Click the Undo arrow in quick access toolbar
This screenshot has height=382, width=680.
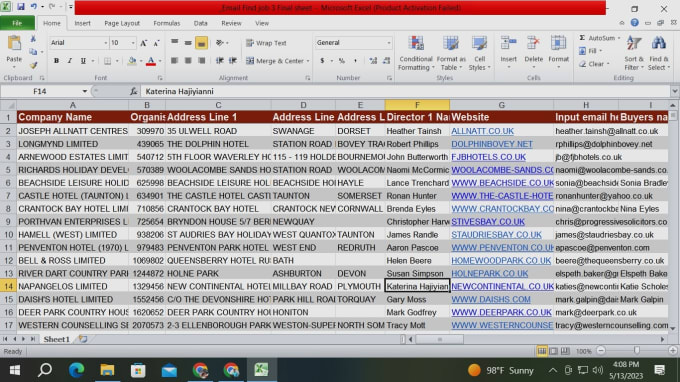click(x=33, y=7)
